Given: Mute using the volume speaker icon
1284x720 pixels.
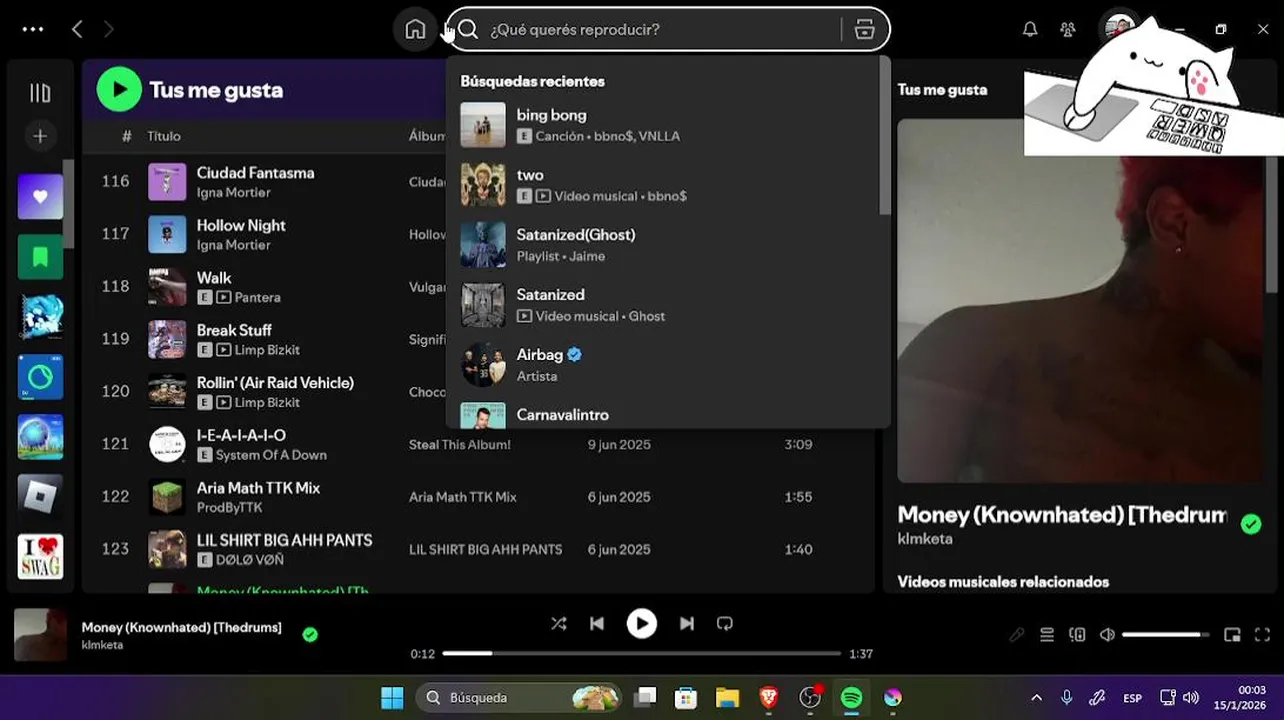Looking at the screenshot, I should tap(1107, 635).
